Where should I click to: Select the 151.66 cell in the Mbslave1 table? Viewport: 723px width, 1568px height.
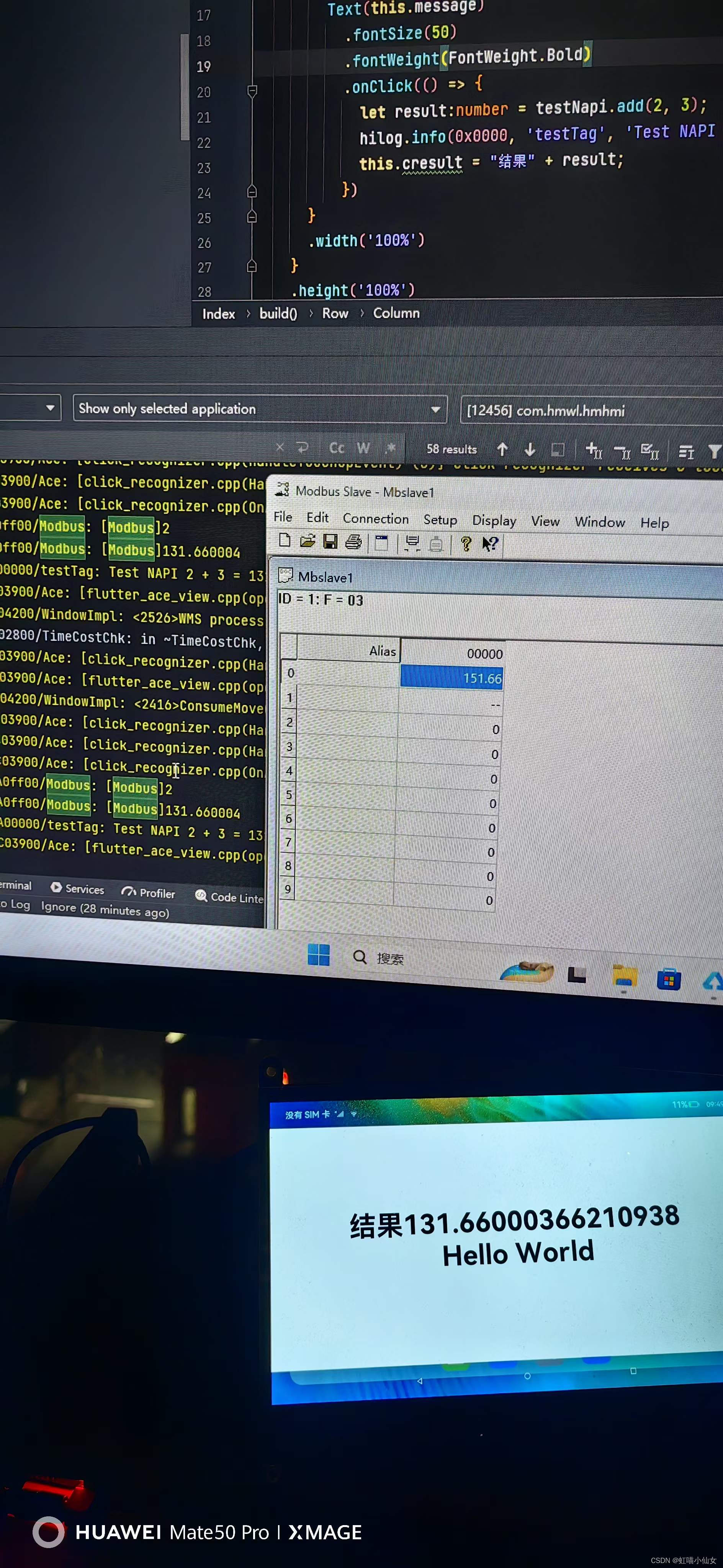(451, 678)
